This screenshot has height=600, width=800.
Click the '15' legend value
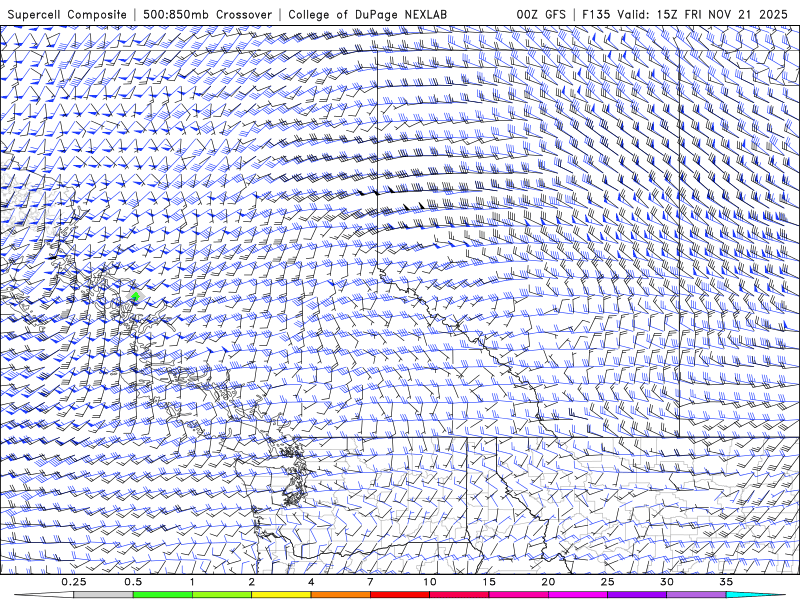click(x=489, y=582)
